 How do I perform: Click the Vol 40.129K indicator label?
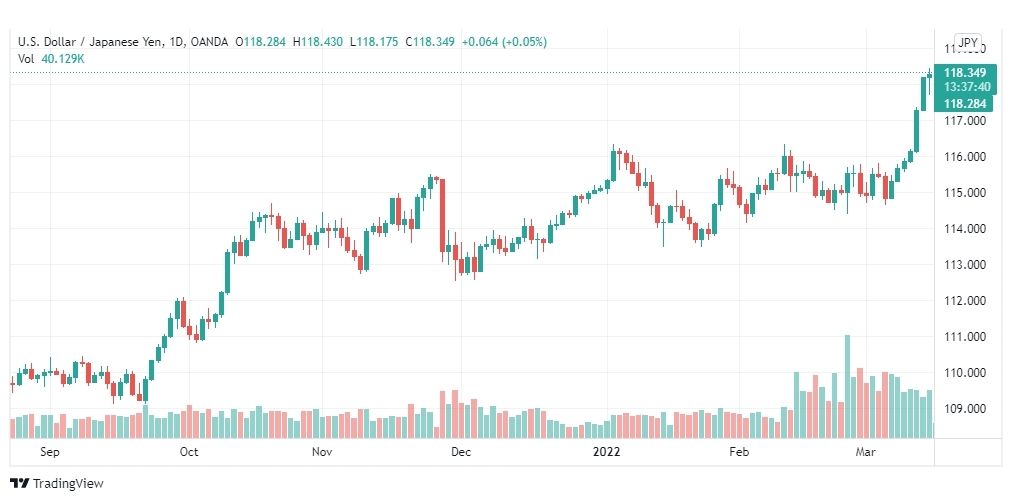coord(52,59)
